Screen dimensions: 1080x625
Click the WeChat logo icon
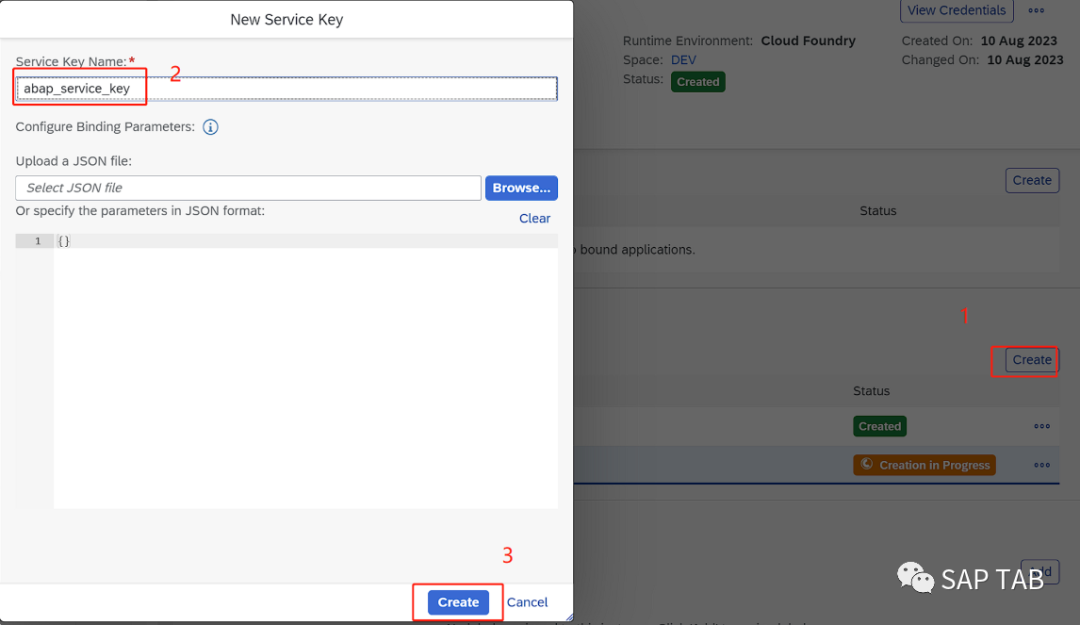coord(915,577)
